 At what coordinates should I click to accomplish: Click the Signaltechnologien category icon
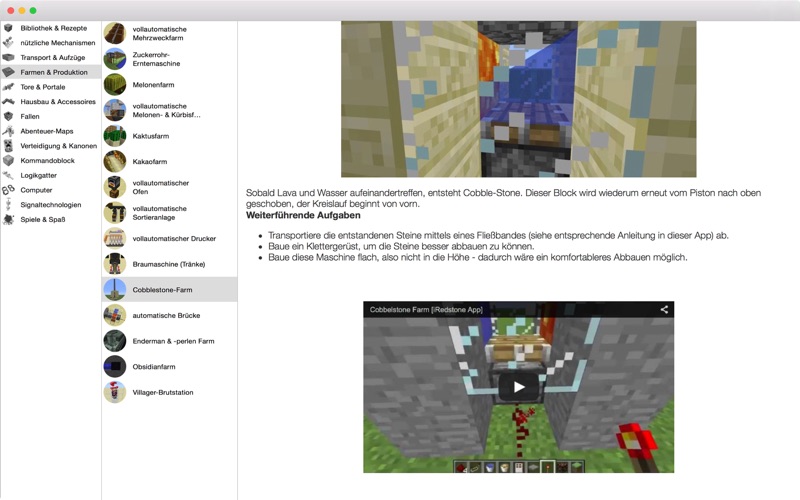pos(8,205)
